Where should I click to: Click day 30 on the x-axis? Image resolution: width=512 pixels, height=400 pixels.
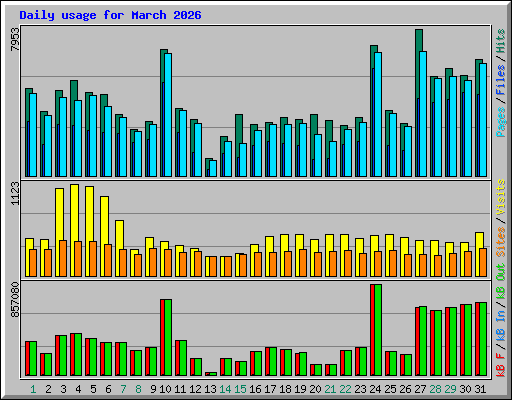point(465,389)
